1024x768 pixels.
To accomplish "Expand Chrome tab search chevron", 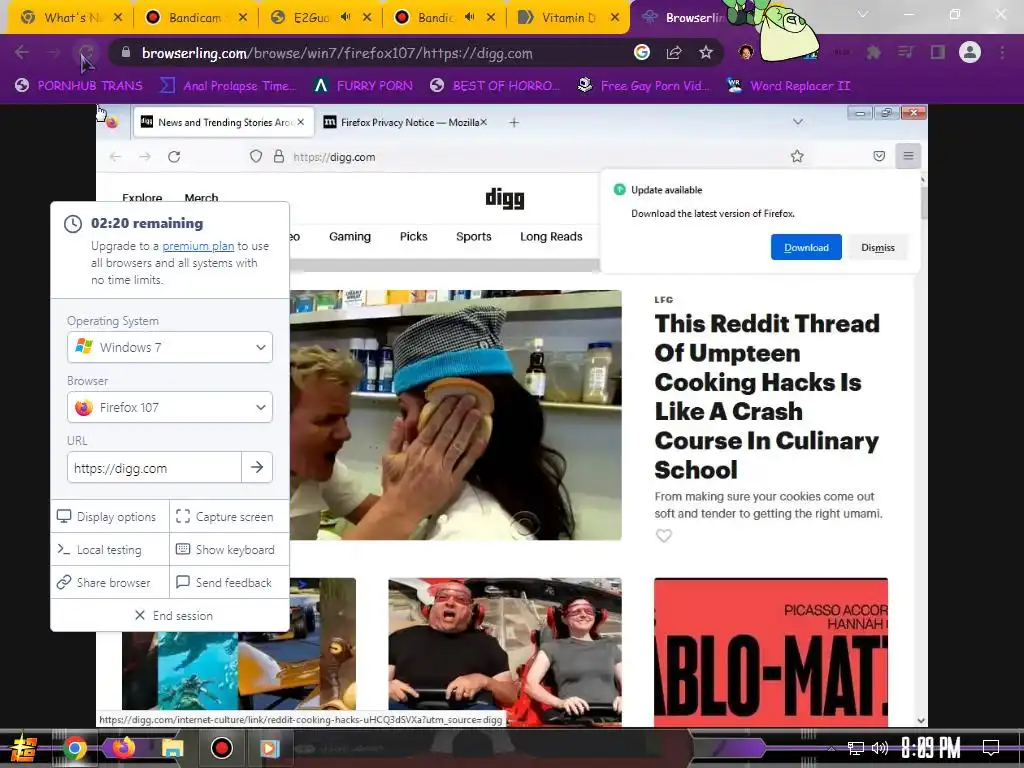I will coord(863,14).
